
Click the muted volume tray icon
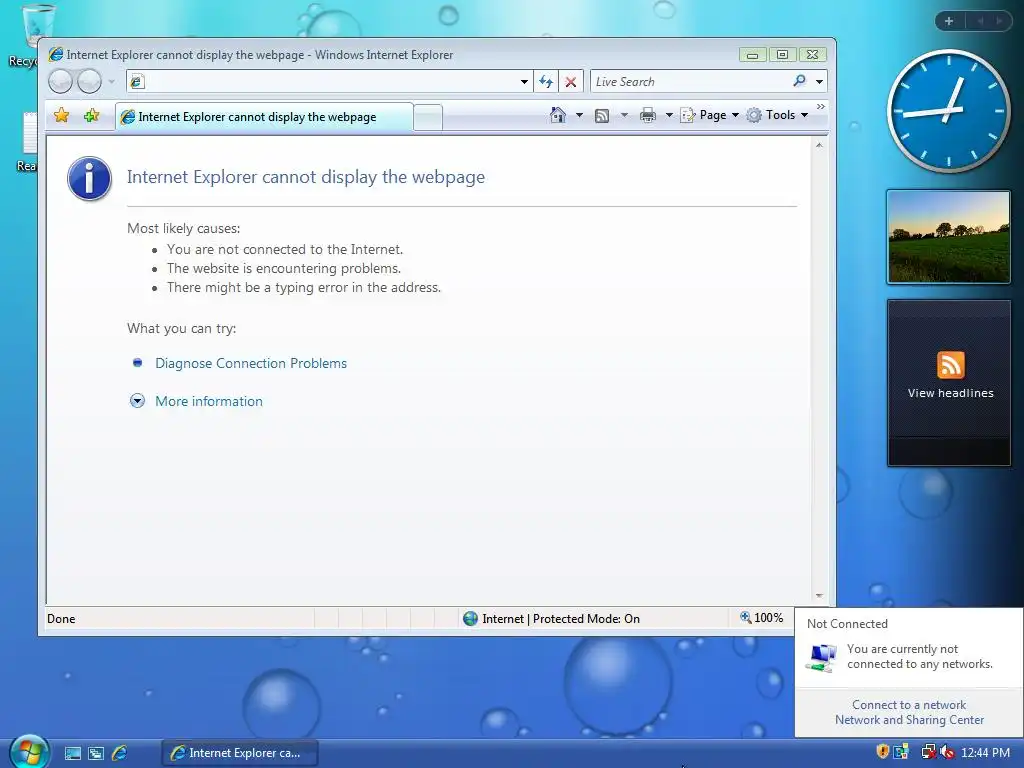947,752
